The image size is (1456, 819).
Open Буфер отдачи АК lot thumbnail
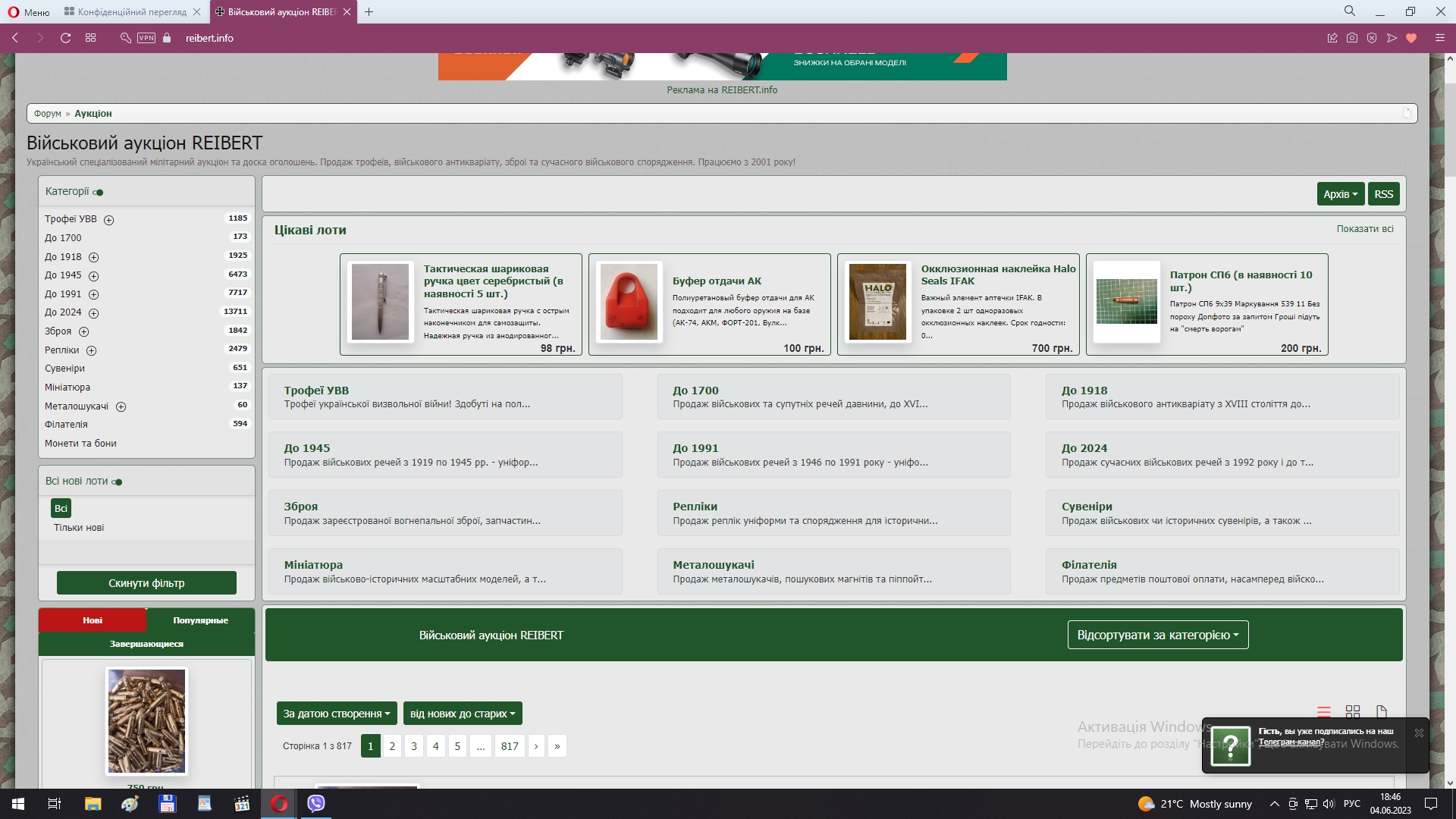(629, 302)
